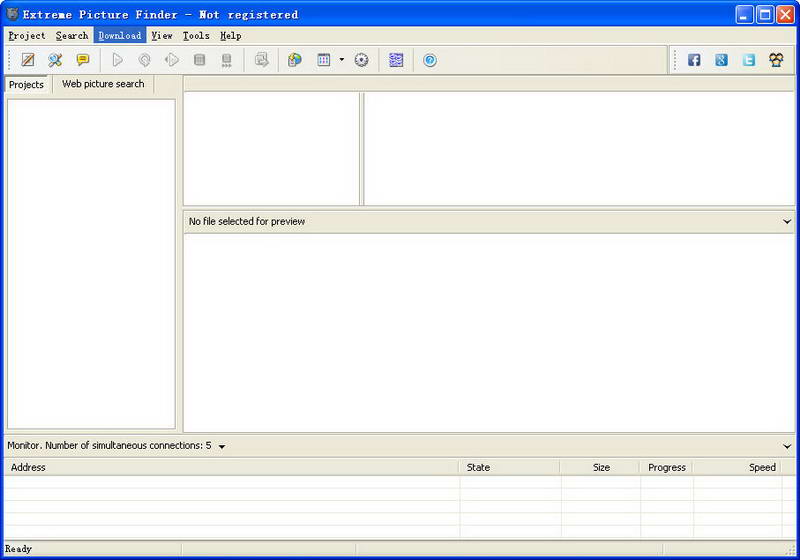Click the application icon in title bar
This screenshot has height=560, width=800.
[12, 14]
